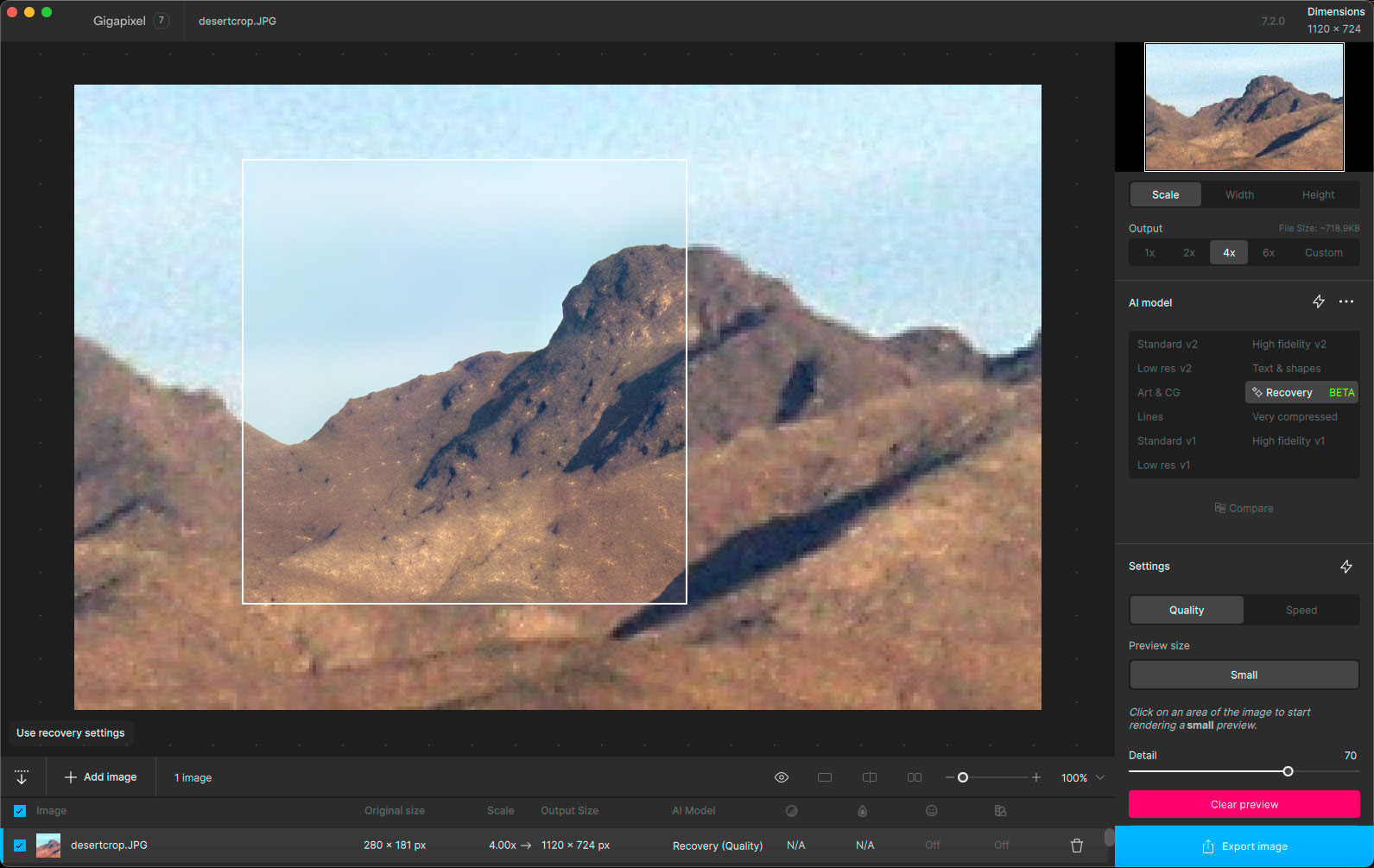
Task: Click the lightning bolt beside Settings
Action: coord(1346,567)
